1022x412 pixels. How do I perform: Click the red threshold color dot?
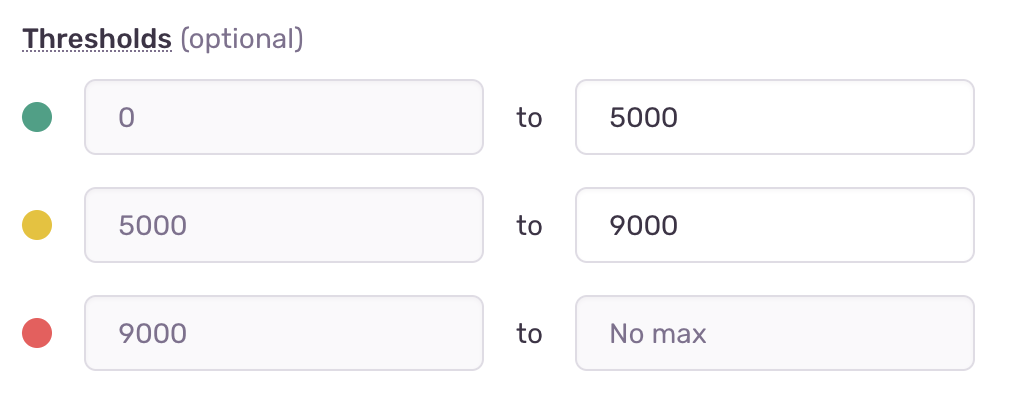37,333
